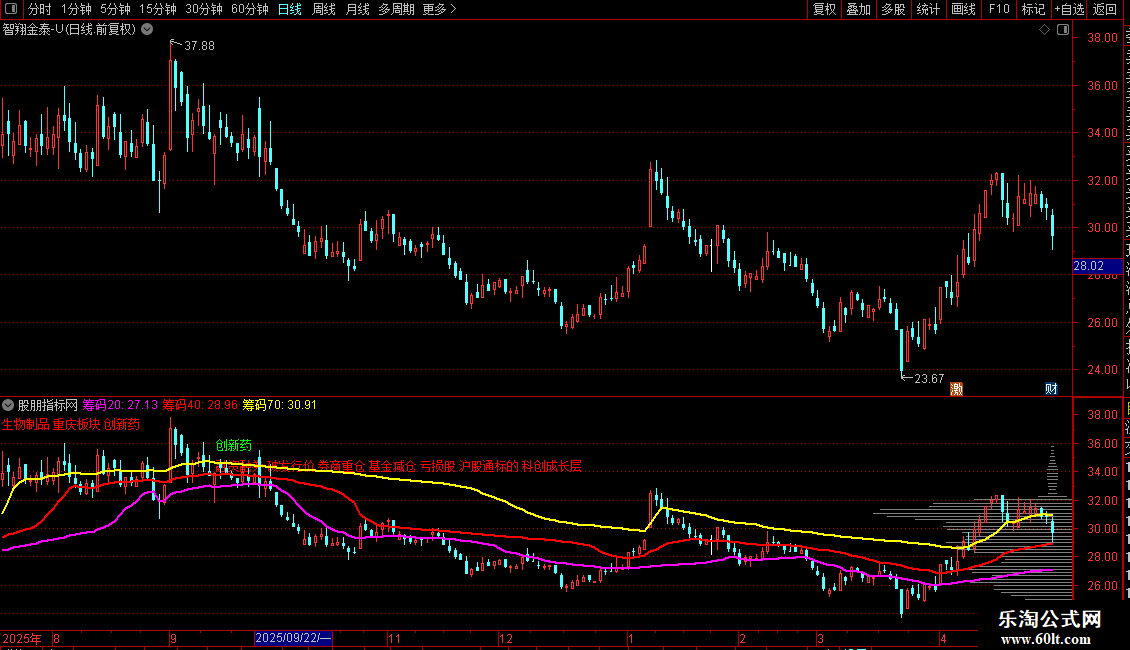Click the 智翔金泰-U(日线.前复权) chart title
This screenshot has width=1130, height=650.
69,30
